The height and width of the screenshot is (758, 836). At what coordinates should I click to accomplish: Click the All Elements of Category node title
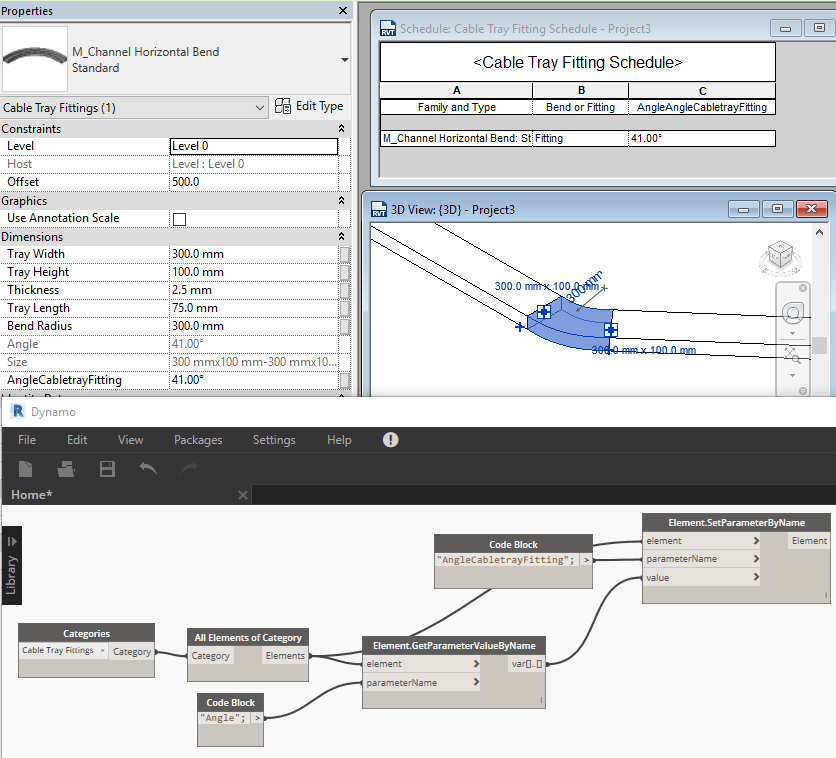(248, 638)
